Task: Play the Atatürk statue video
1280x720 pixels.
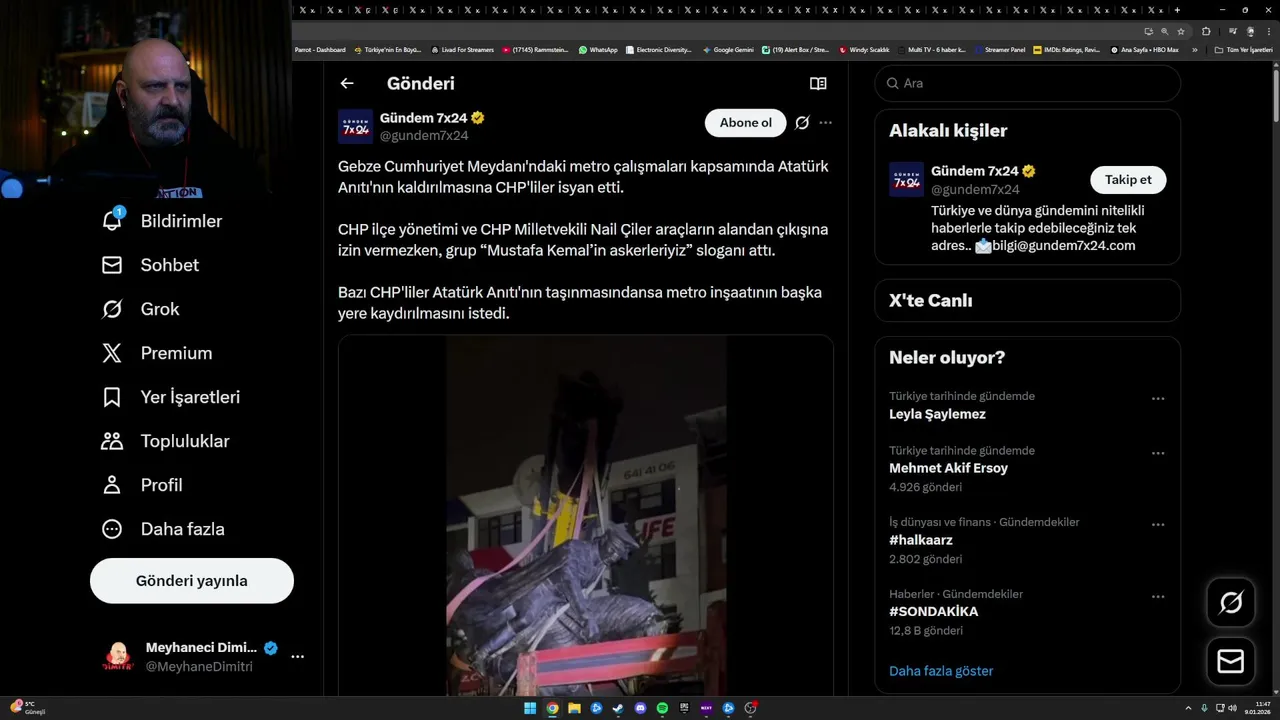Action: [586, 516]
